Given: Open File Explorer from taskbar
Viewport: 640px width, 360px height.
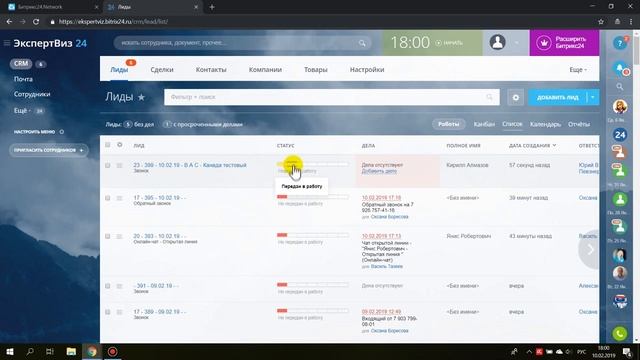Looking at the screenshot, I should coord(71,351).
